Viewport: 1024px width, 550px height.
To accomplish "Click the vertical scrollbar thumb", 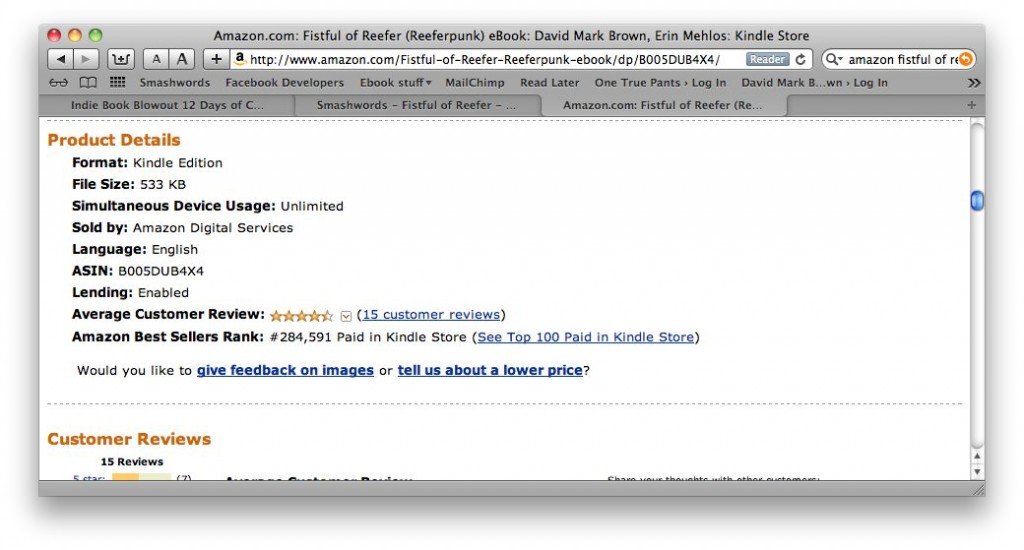I will [x=977, y=201].
